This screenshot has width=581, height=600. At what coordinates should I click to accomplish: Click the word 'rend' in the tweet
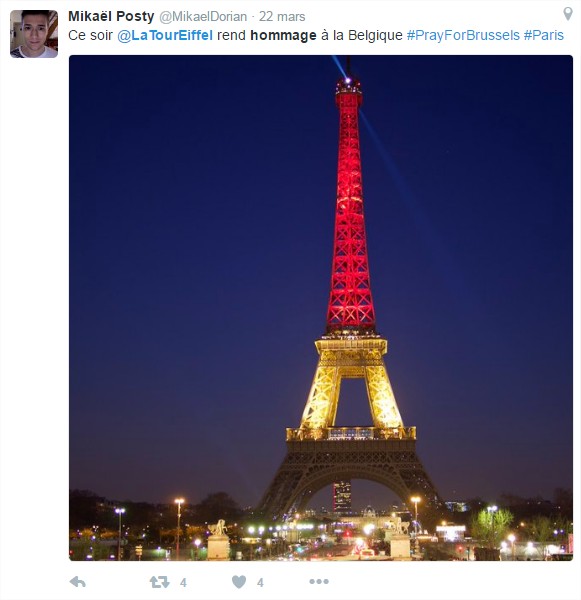tap(231, 35)
